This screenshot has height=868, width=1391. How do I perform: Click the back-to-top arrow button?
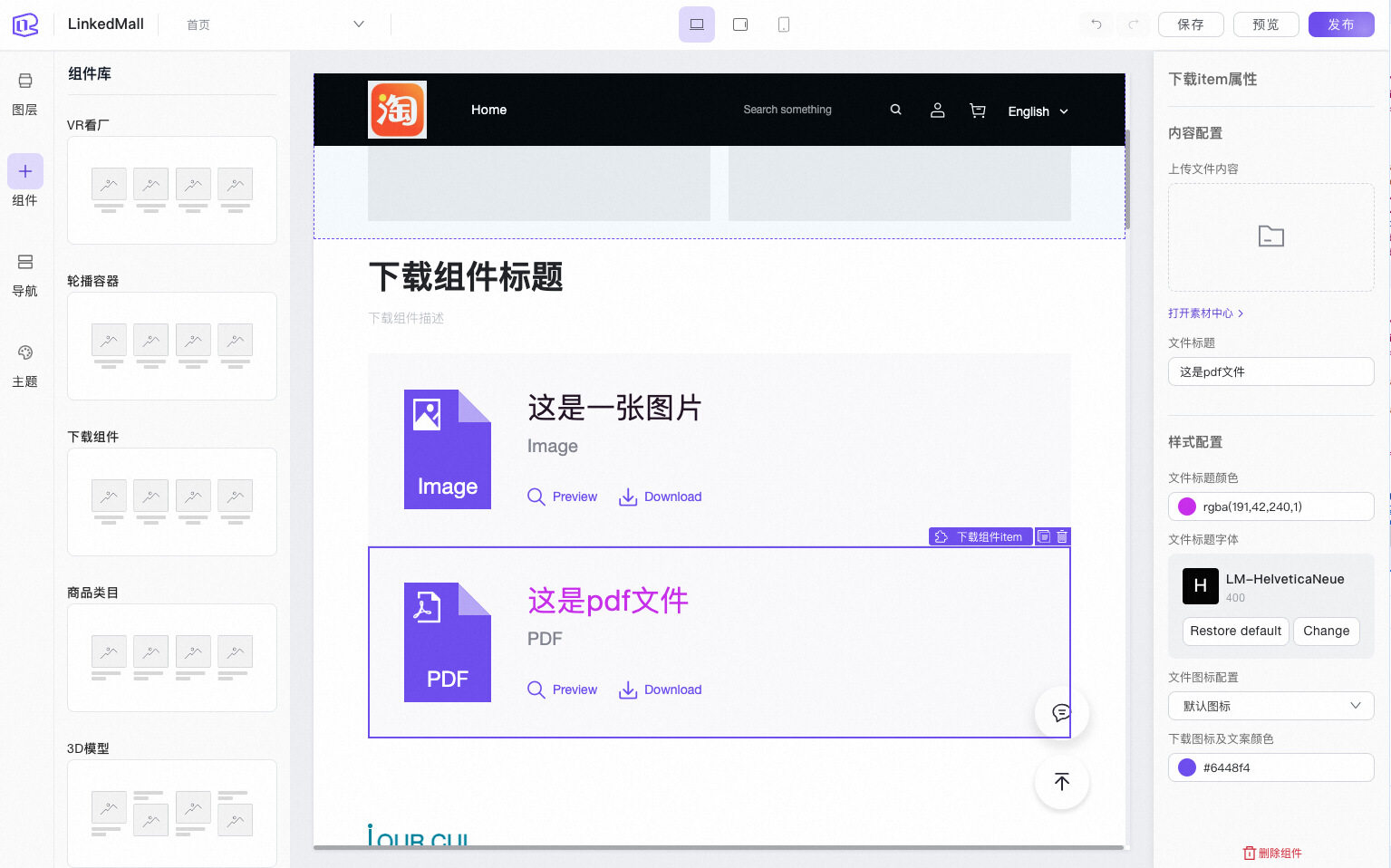click(1061, 782)
